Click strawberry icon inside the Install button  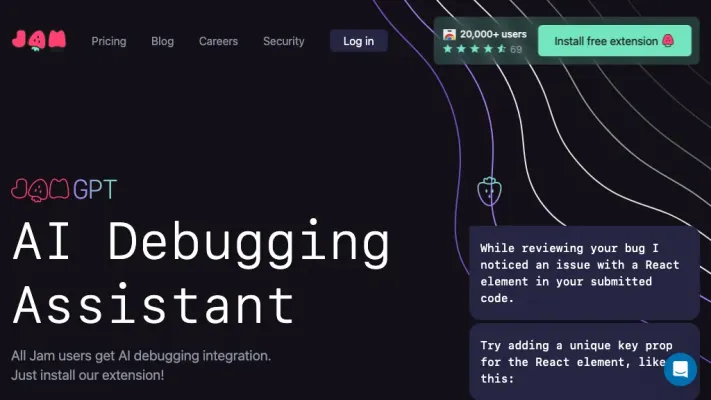pos(668,41)
